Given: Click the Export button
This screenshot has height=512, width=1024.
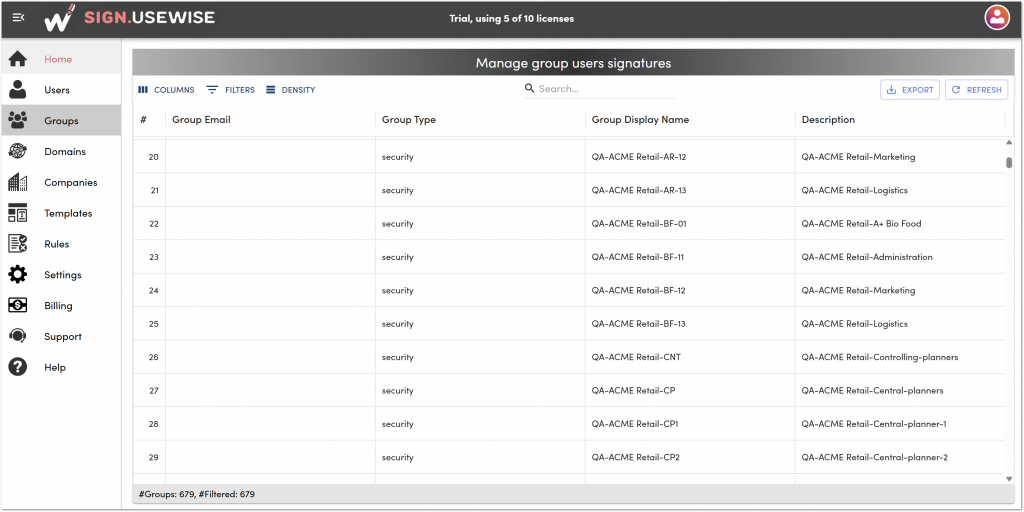Looking at the screenshot, I should pyautogui.click(x=910, y=90).
